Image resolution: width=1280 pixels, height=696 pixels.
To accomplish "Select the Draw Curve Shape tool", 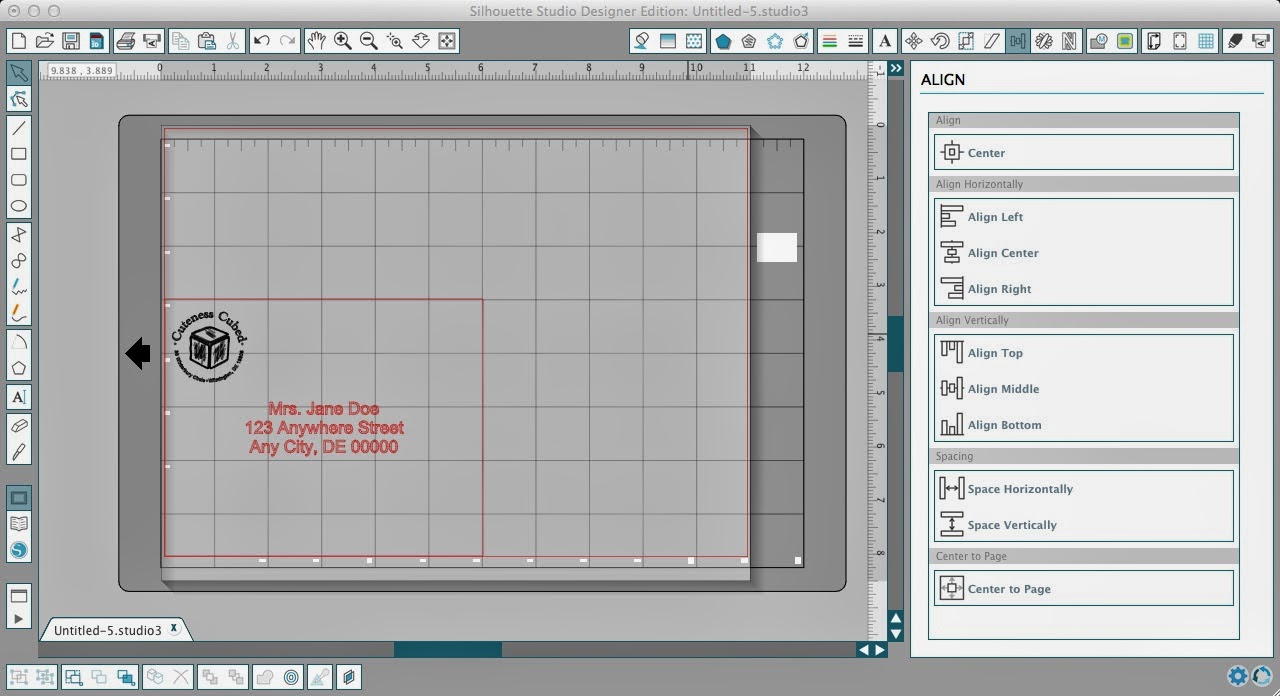I will click(18, 261).
